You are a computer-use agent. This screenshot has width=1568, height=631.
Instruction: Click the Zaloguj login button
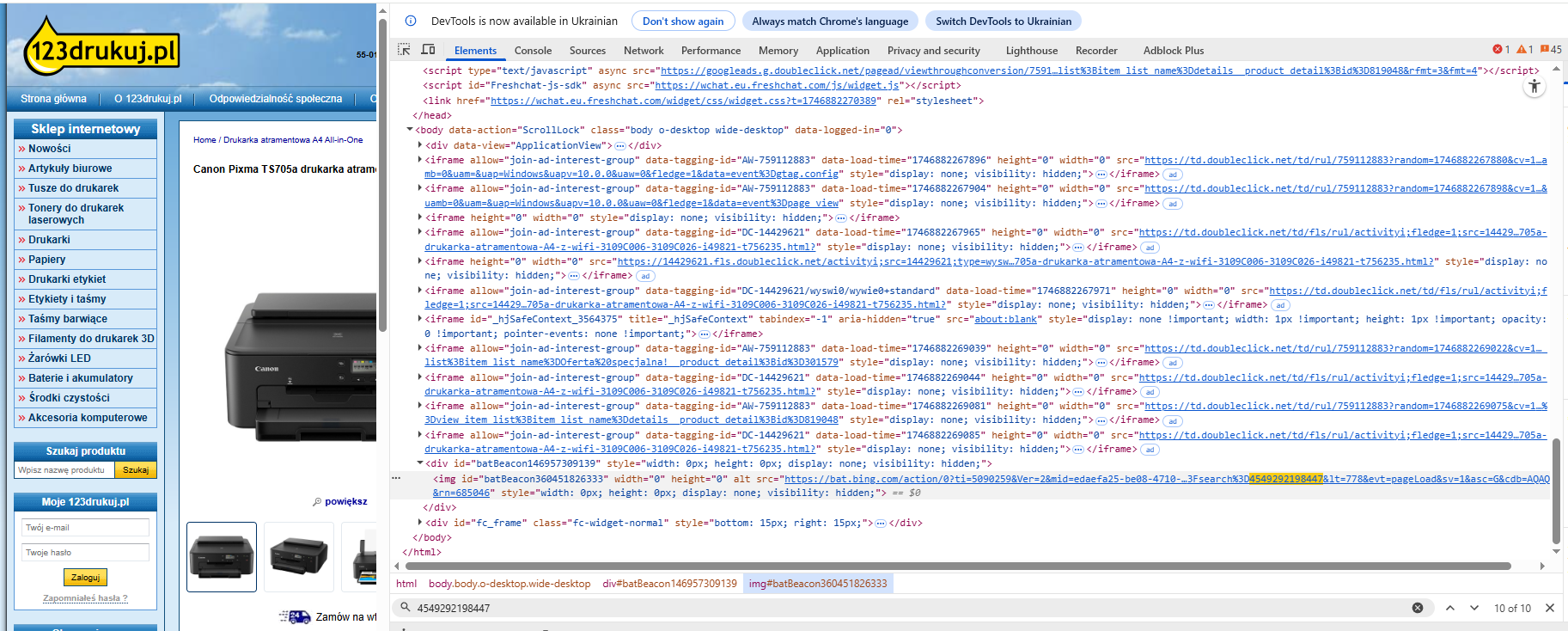pos(85,578)
